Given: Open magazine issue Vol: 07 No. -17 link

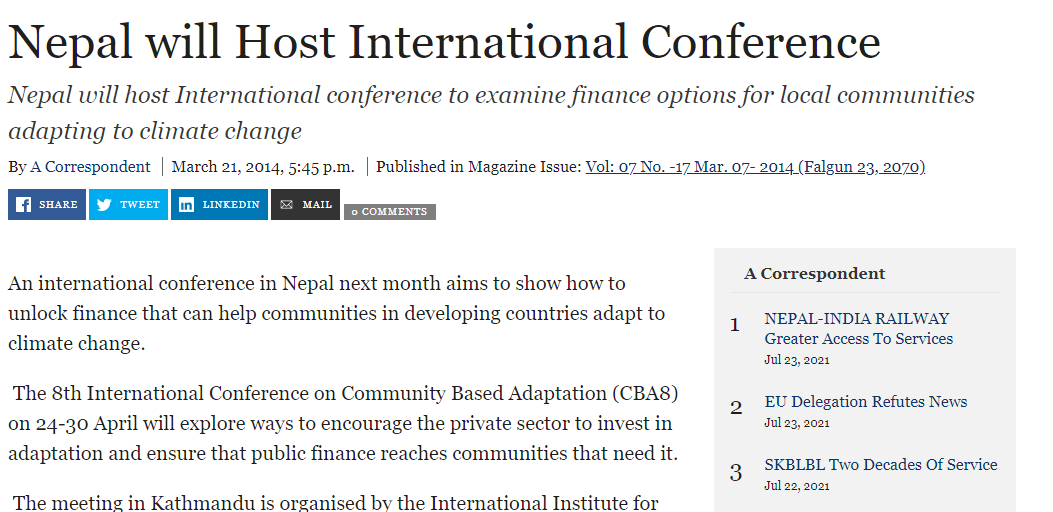Looking at the screenshot, I should [x=755, y=167].
